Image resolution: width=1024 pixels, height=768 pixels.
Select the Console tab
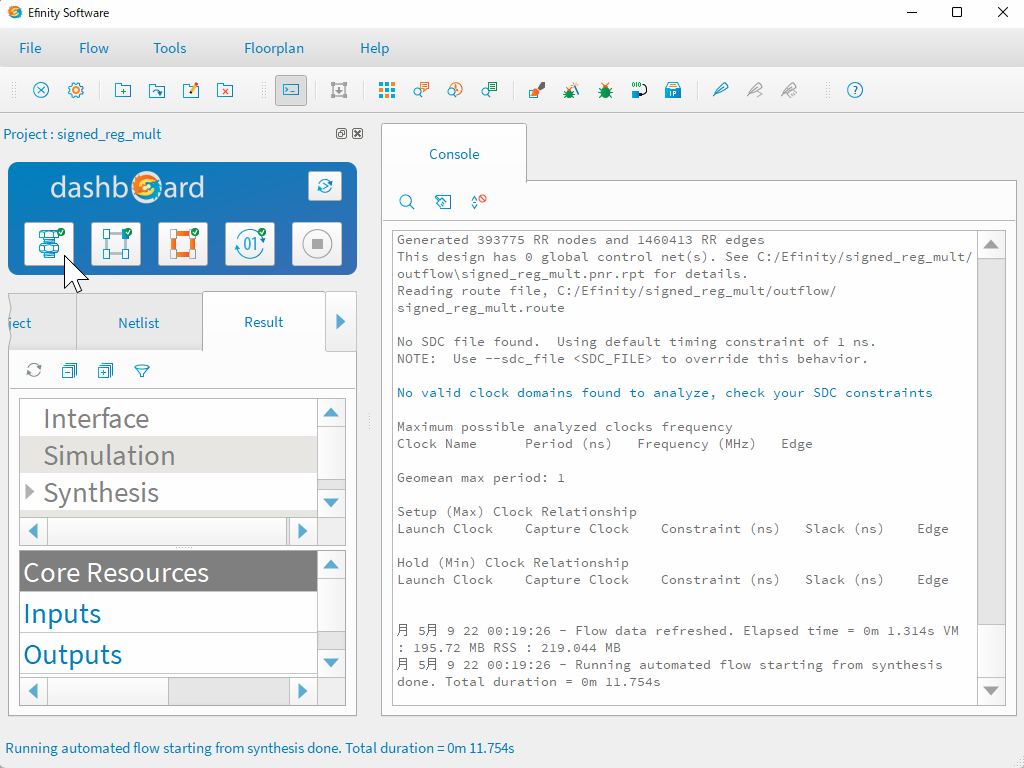[x=454, y=154]
